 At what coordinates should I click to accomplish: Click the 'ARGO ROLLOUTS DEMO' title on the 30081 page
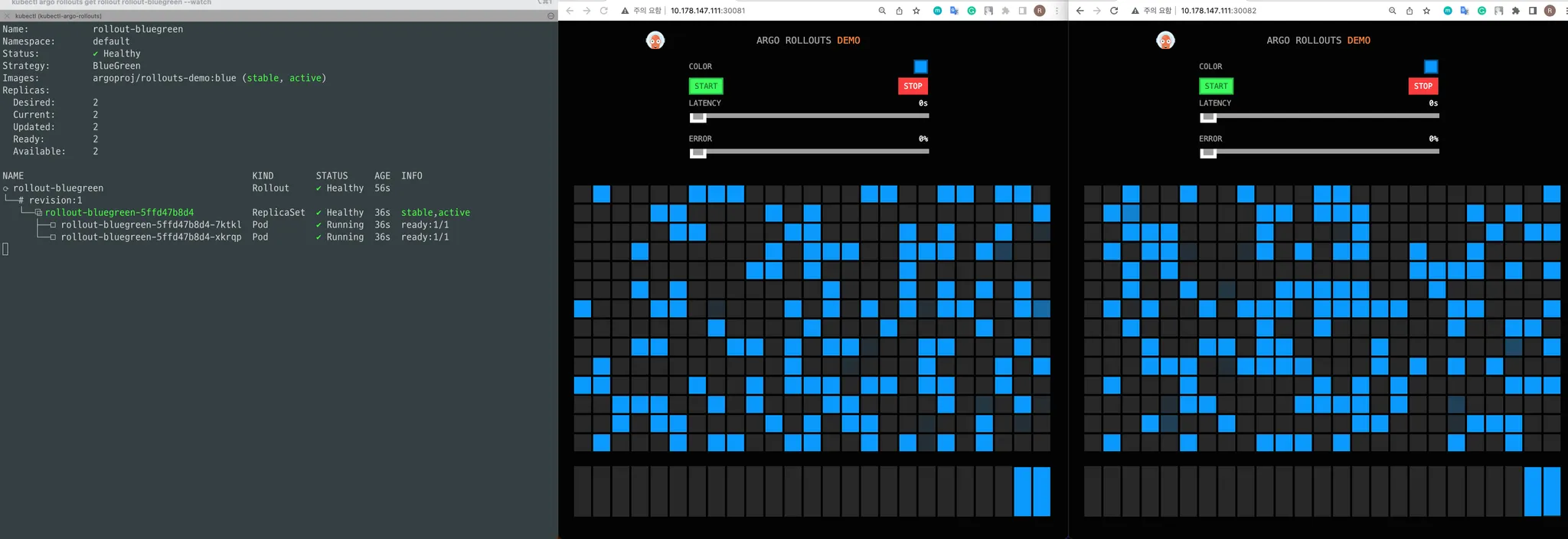tap(808, 41)
